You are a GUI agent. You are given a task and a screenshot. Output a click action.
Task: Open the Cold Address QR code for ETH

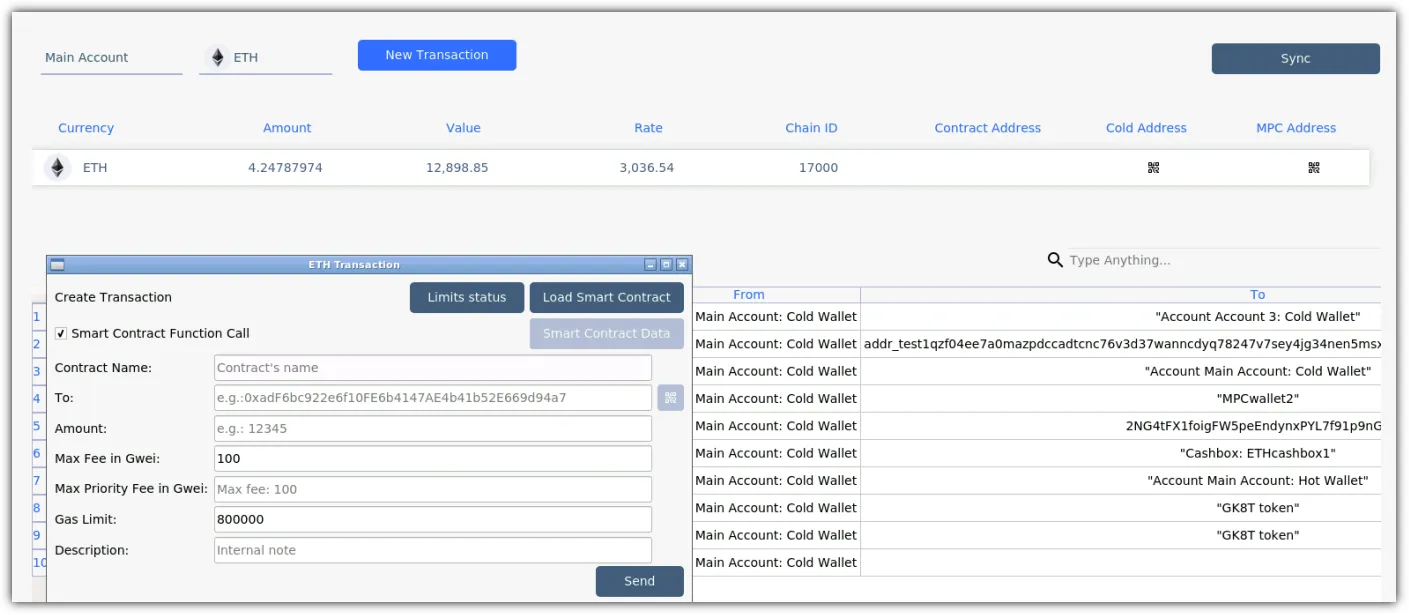(x=1153, y=168)
